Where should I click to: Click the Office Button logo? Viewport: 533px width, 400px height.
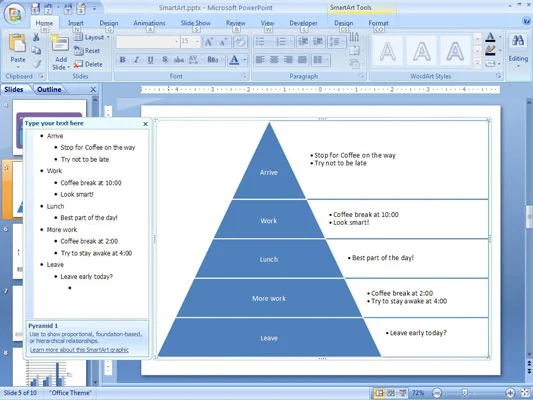(x=14, y=14)
